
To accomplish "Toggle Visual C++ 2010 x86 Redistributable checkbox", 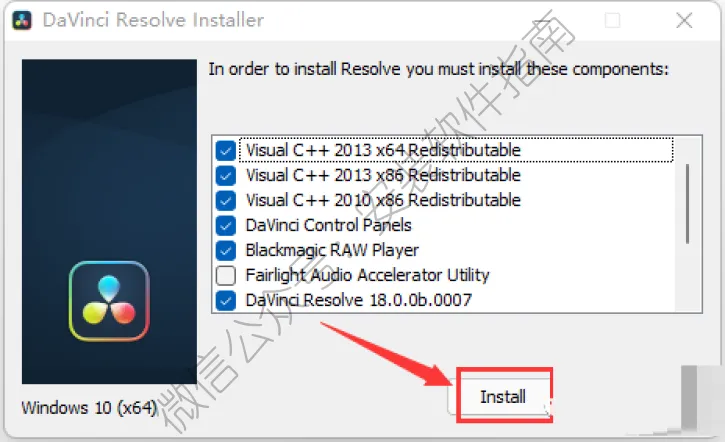I will click(x=226, y=201).
